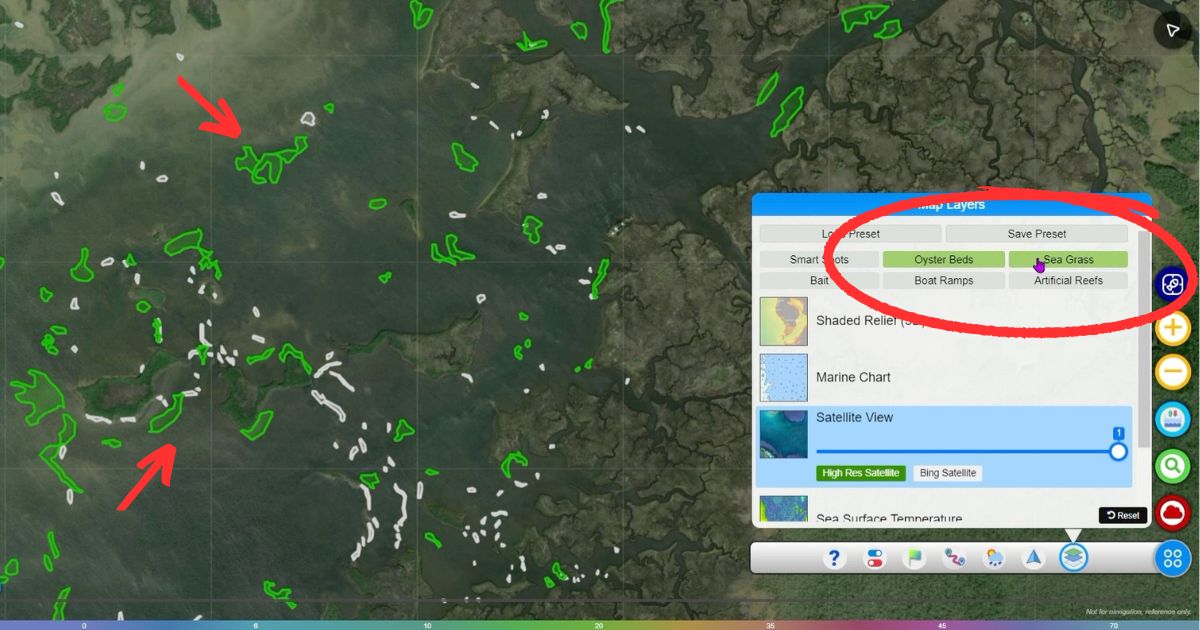
Task: Enable the Boat Ramps layer
Action: (943, 281)
